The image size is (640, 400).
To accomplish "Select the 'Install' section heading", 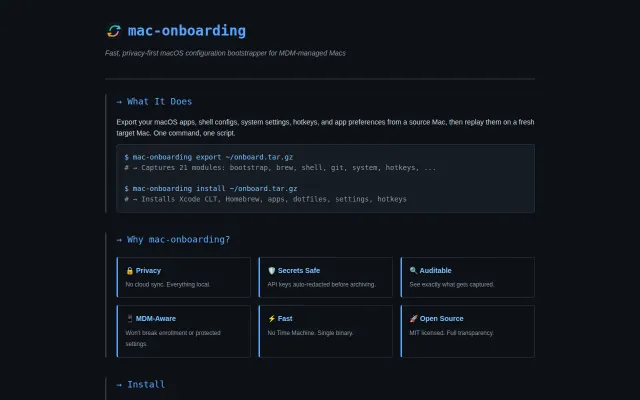I will click(x=141, y=384).
